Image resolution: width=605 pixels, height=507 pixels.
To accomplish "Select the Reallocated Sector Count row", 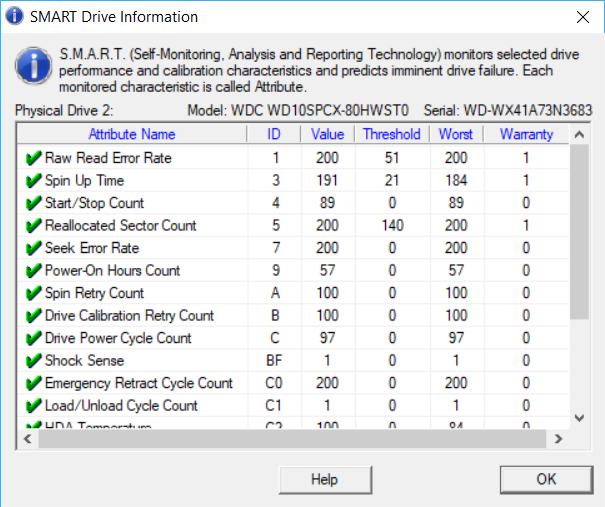I will pyautogui.click(x=293, y=226).
